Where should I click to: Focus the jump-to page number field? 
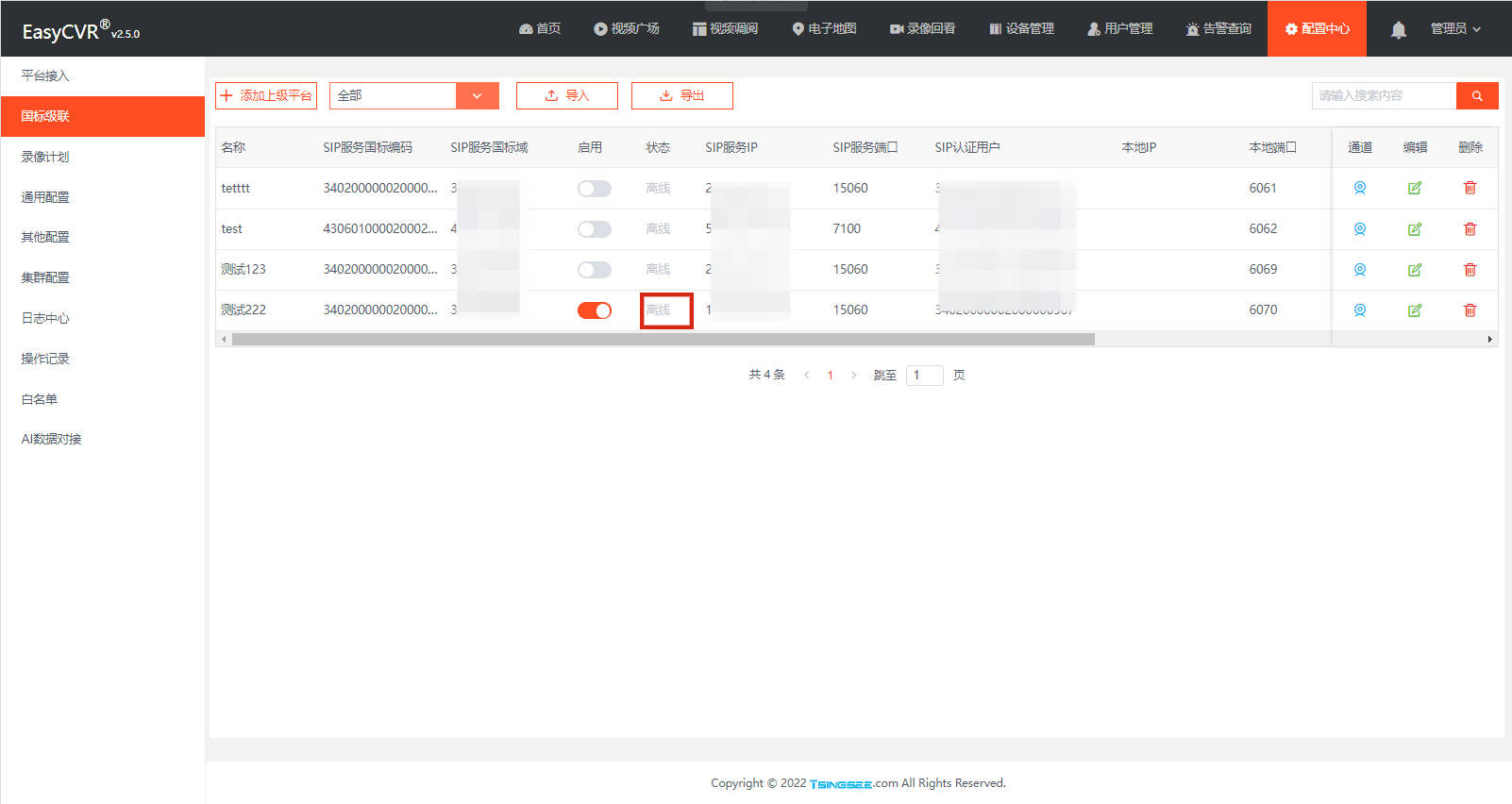[925, 375]
